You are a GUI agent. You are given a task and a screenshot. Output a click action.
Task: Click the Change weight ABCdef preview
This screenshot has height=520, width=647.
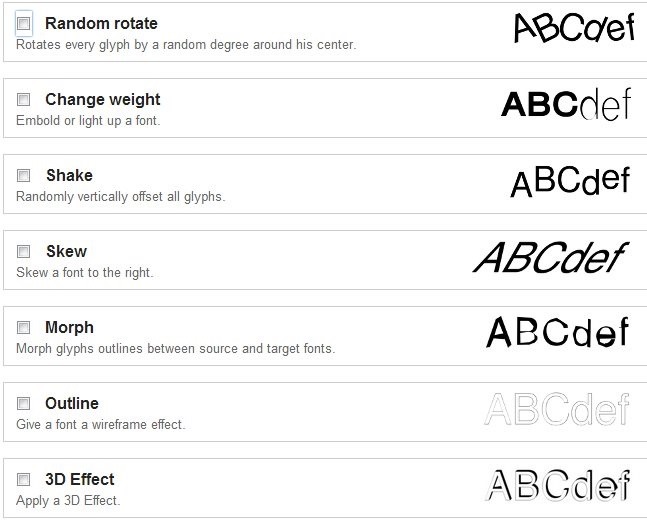tap(566, 104)
